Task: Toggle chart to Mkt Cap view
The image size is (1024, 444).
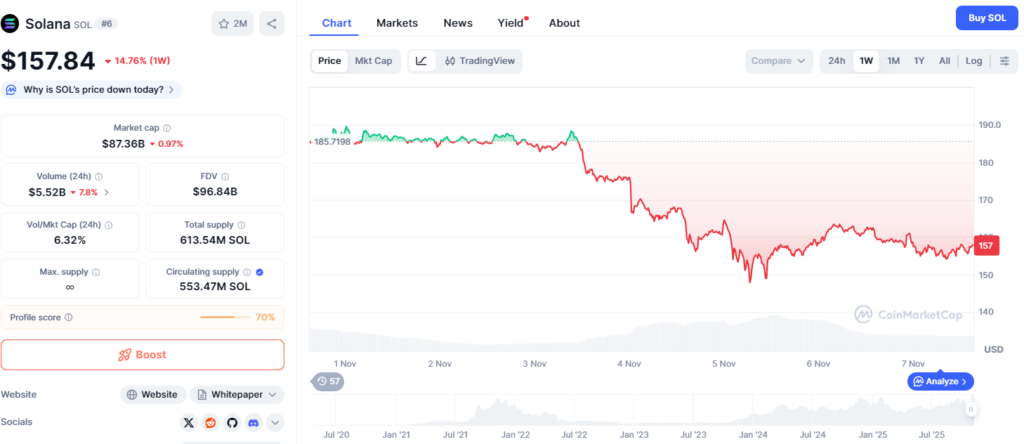Action: click(373, 61)
